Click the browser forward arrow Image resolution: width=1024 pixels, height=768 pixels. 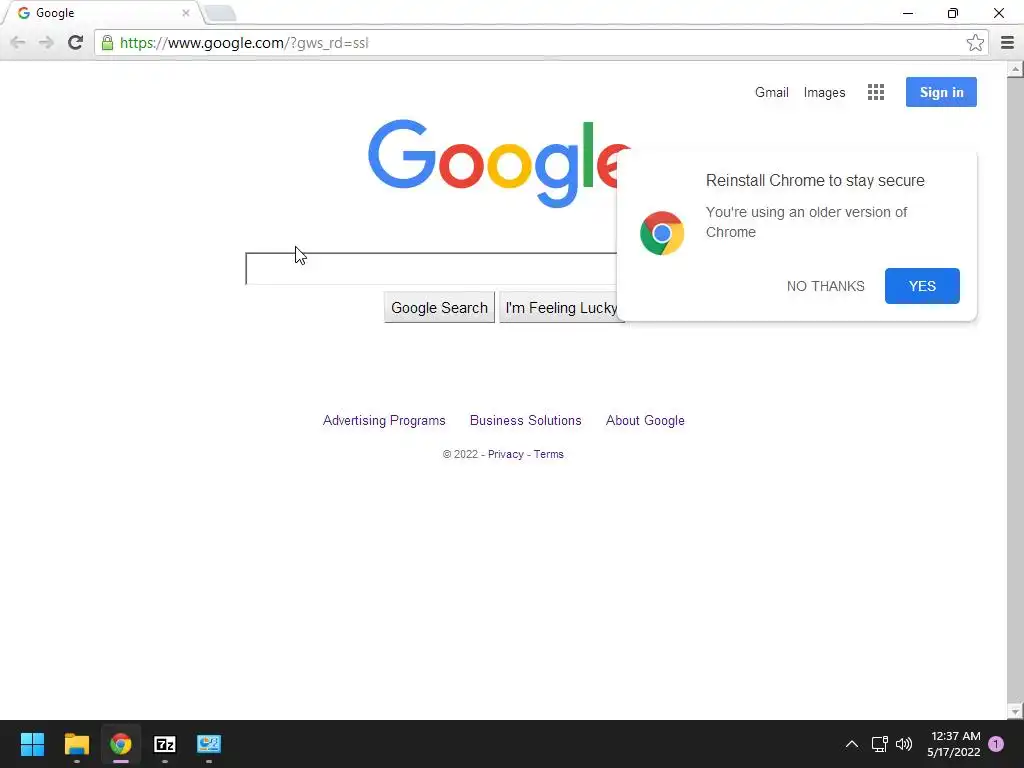pos(46,42)
